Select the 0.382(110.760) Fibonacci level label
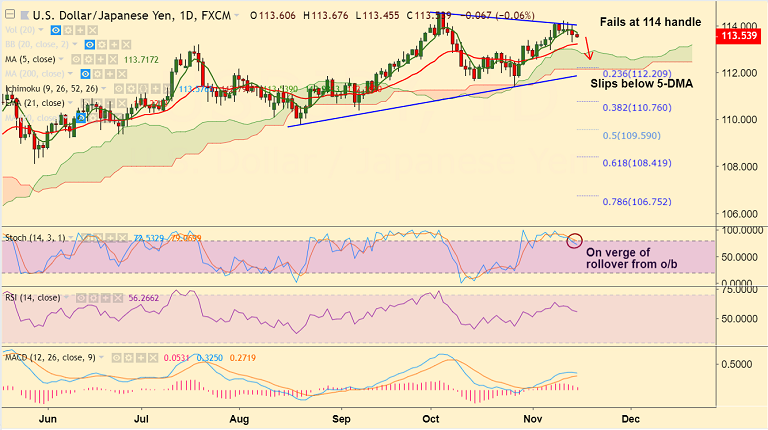768x430 pixels. (637, 108)
